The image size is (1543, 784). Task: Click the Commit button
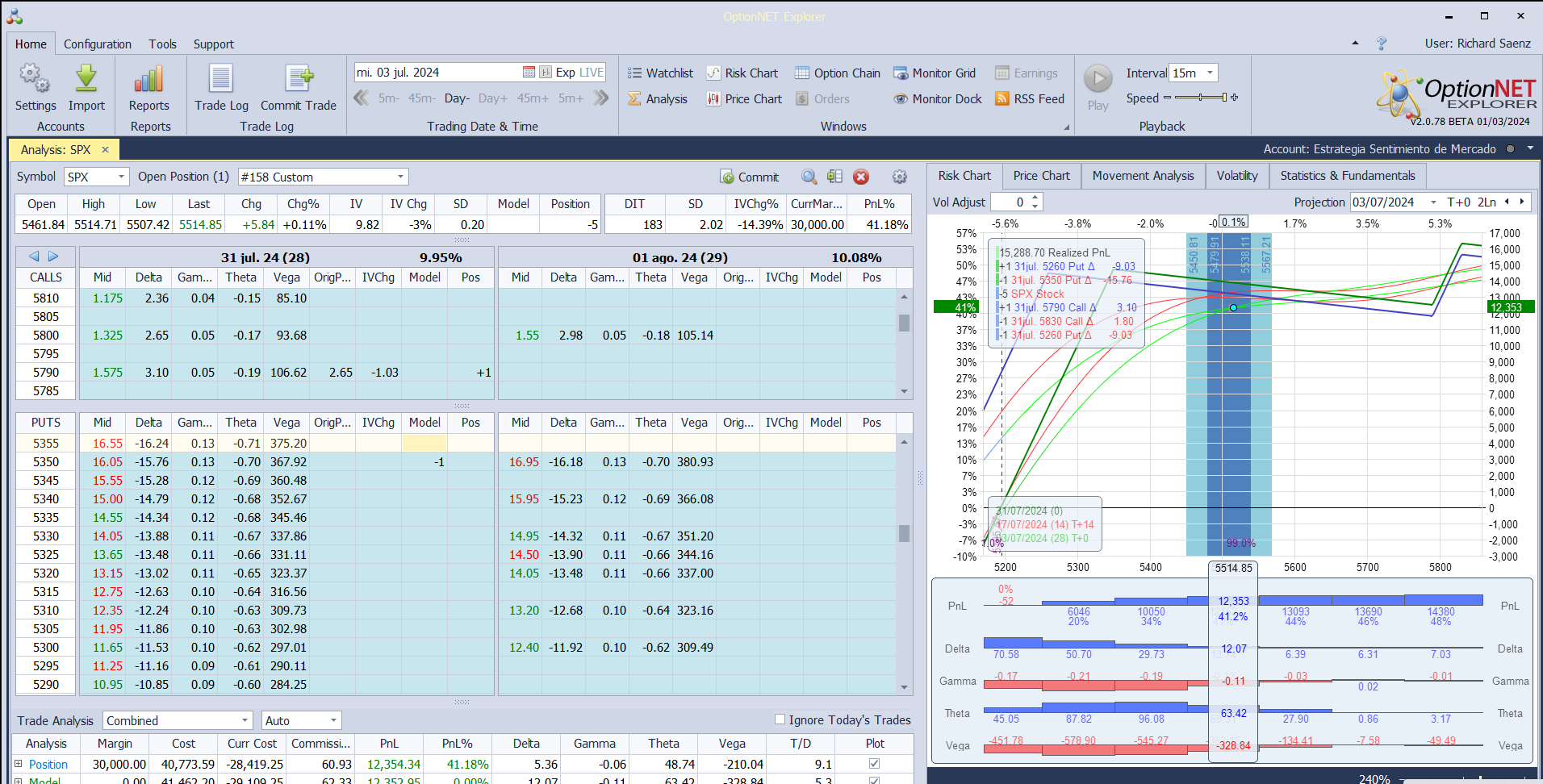[x=750, y=177]
